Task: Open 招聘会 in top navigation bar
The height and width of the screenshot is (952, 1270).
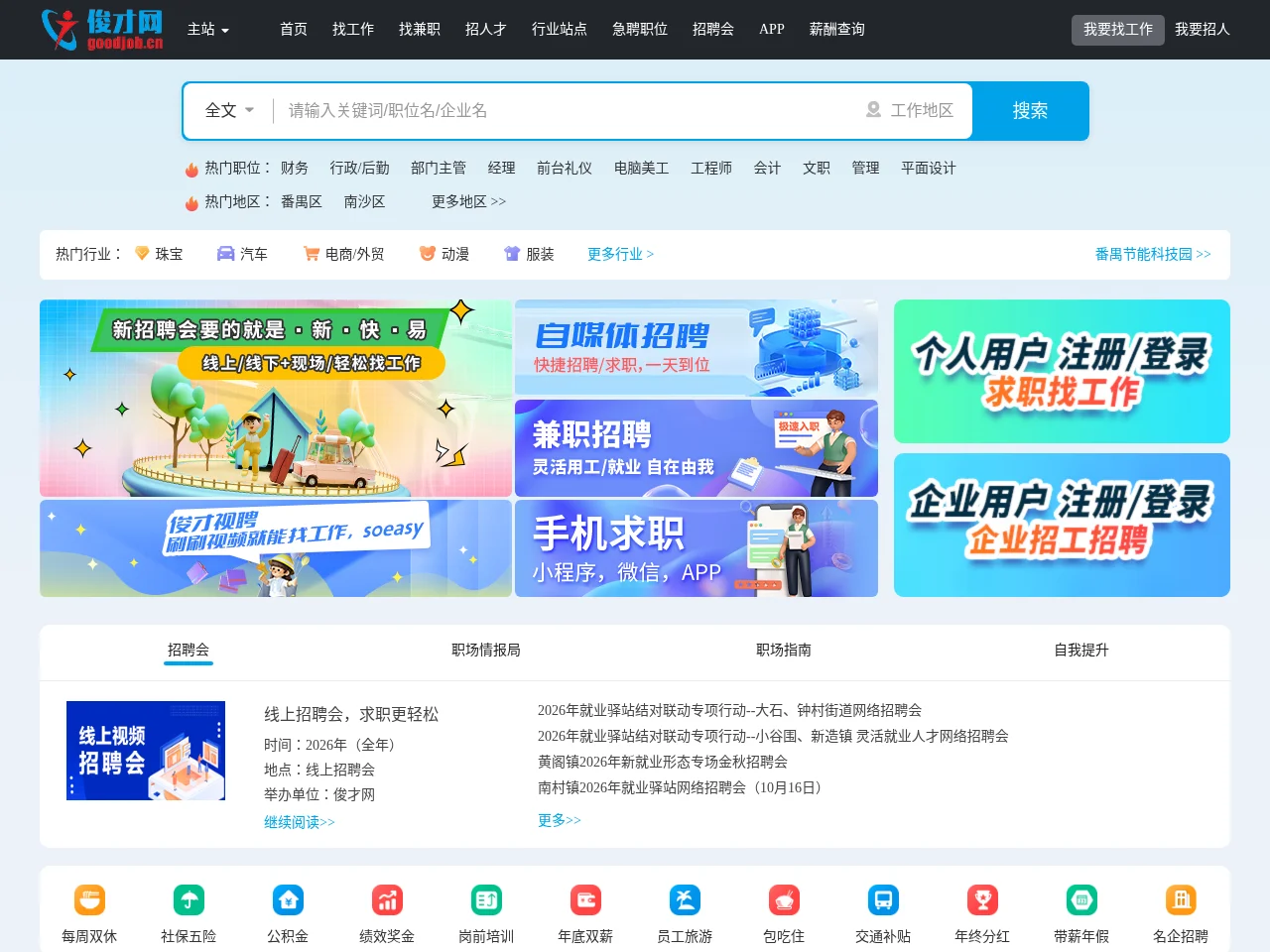Action: coord(713,30)
